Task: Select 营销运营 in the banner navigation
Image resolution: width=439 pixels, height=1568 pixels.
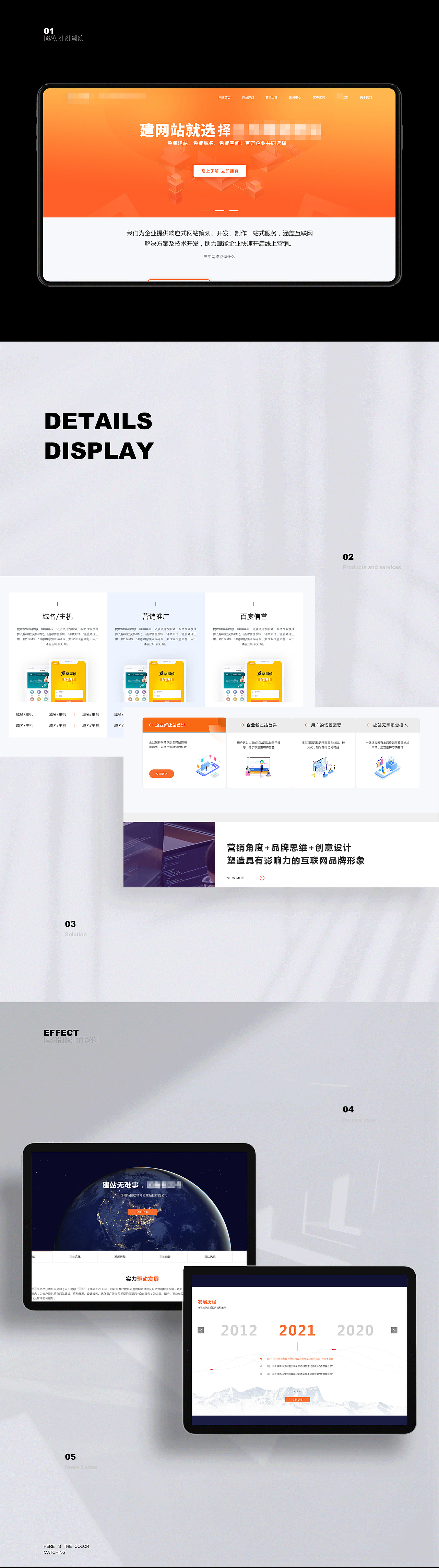Action: pos(271,97)
